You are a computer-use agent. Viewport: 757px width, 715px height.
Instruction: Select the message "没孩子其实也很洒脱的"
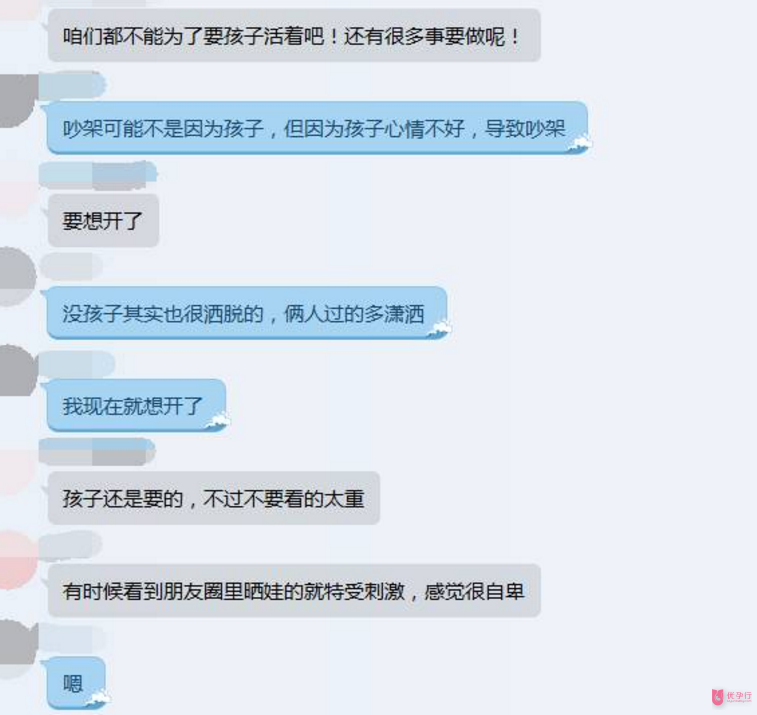point(247,313)
